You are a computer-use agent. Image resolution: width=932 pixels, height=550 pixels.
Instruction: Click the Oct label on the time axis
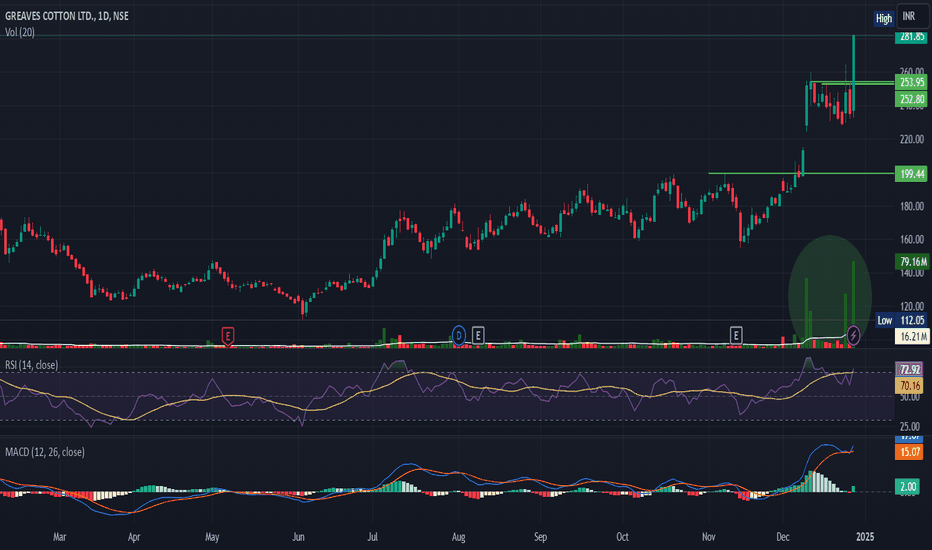622,536
